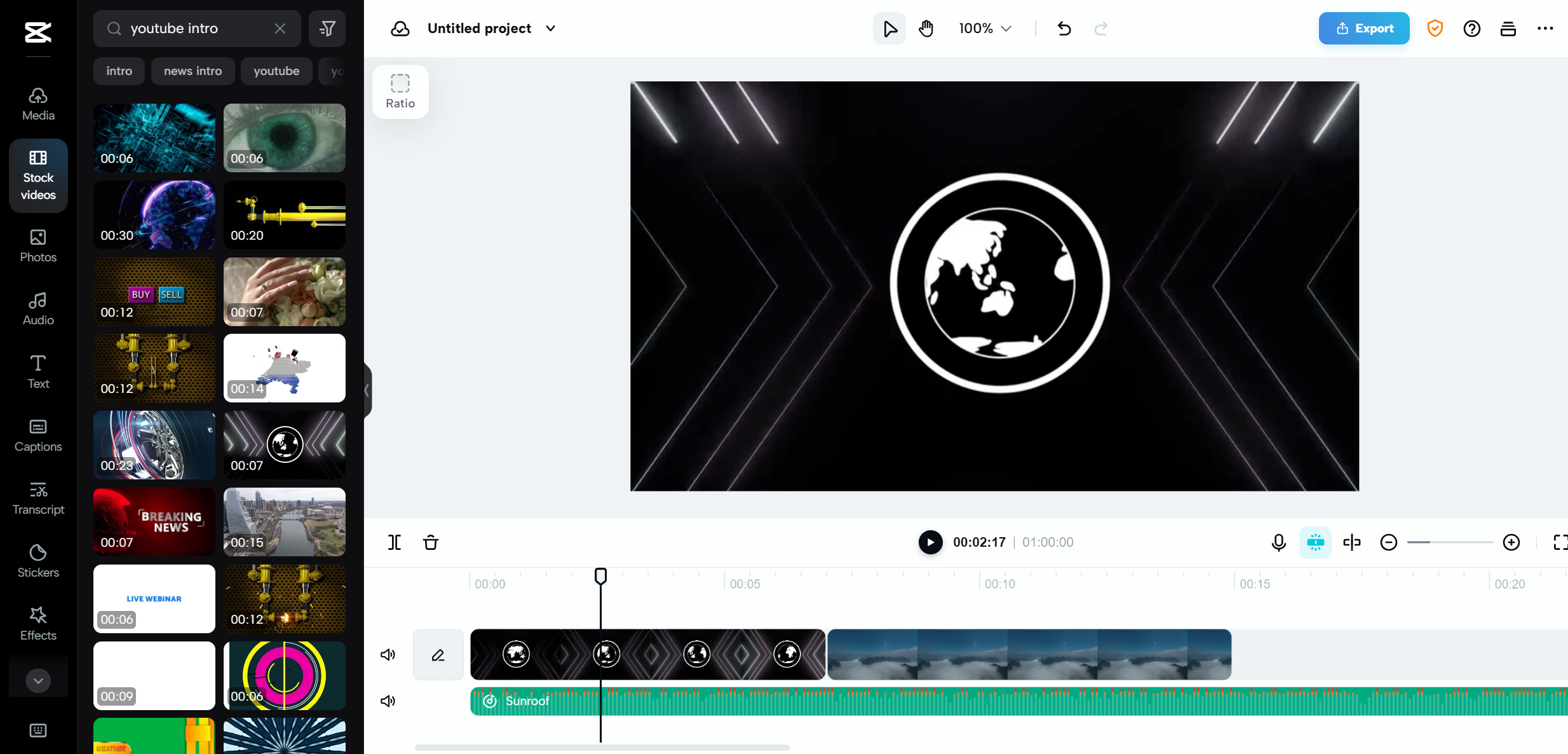This screenshot has width=1568, height=754.
Task: Undo the last action
Action: (1064, 28)
